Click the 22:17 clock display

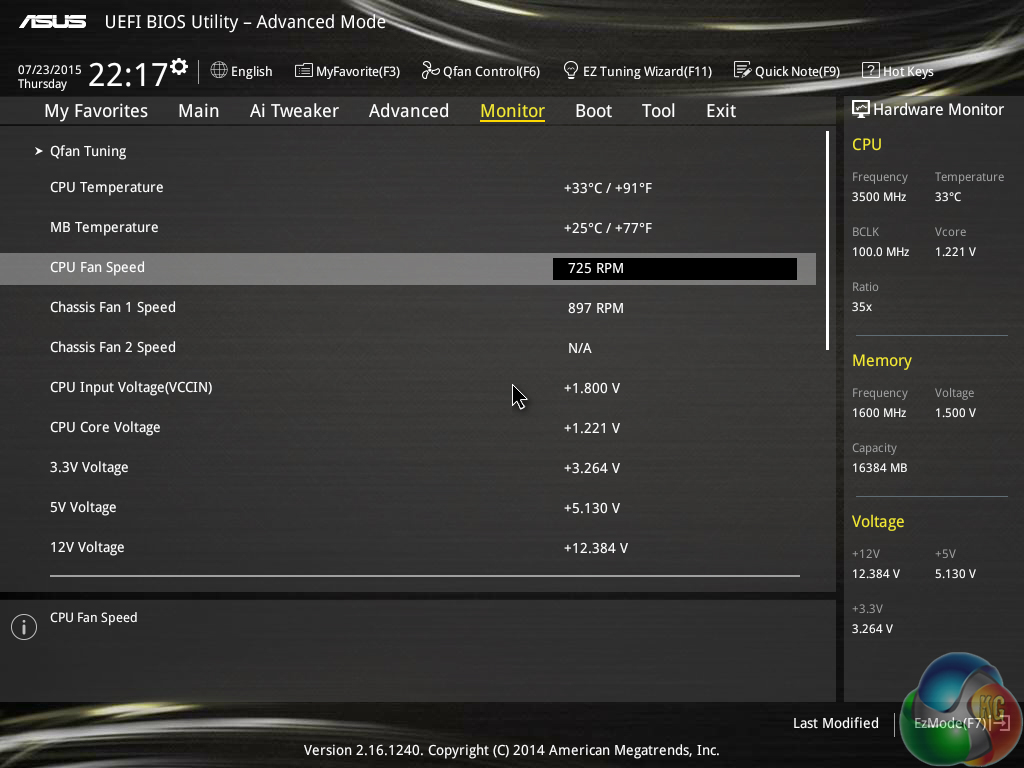click(128, 74)
